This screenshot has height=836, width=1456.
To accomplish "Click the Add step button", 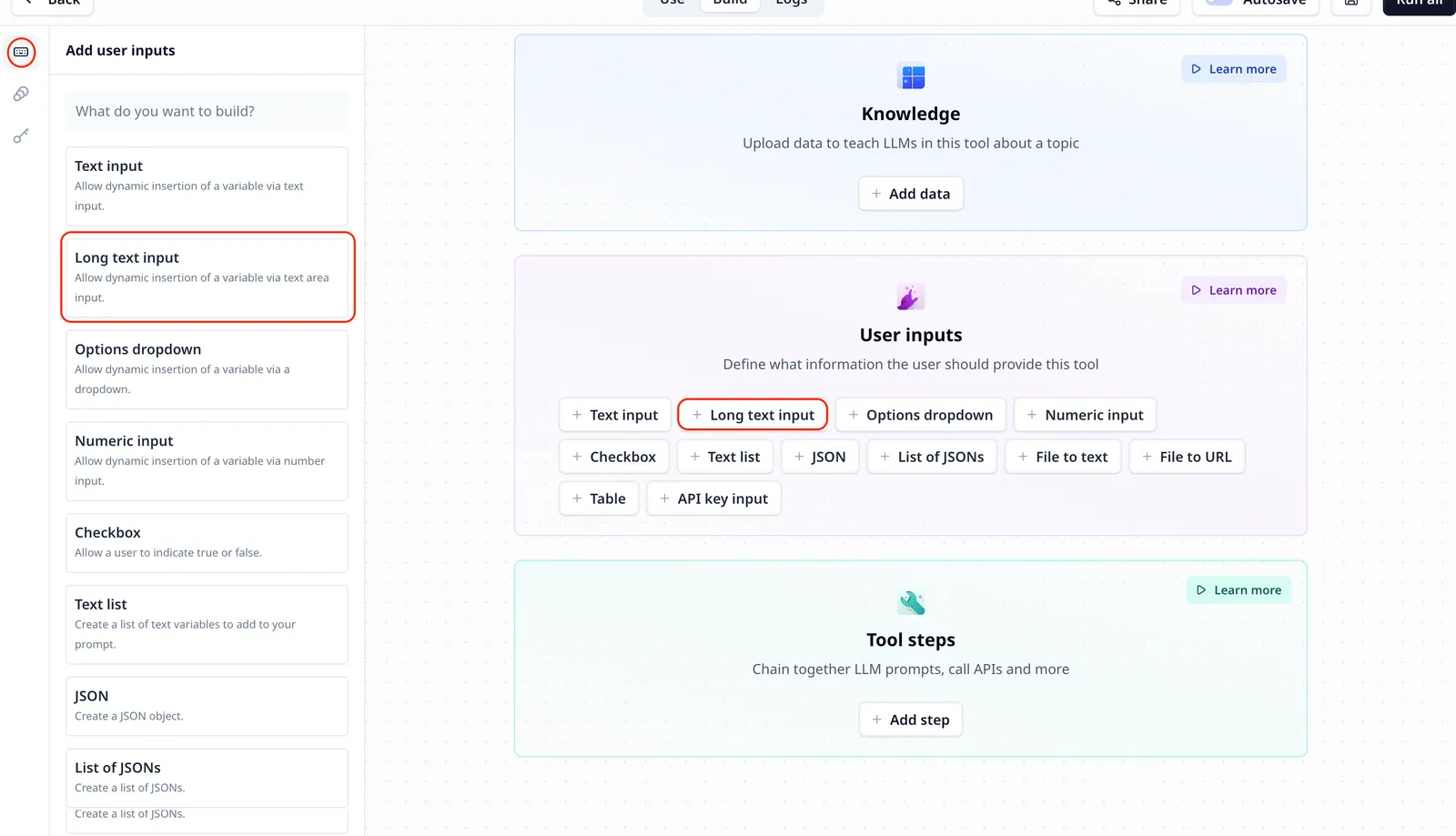I will [x=911, y=720].
